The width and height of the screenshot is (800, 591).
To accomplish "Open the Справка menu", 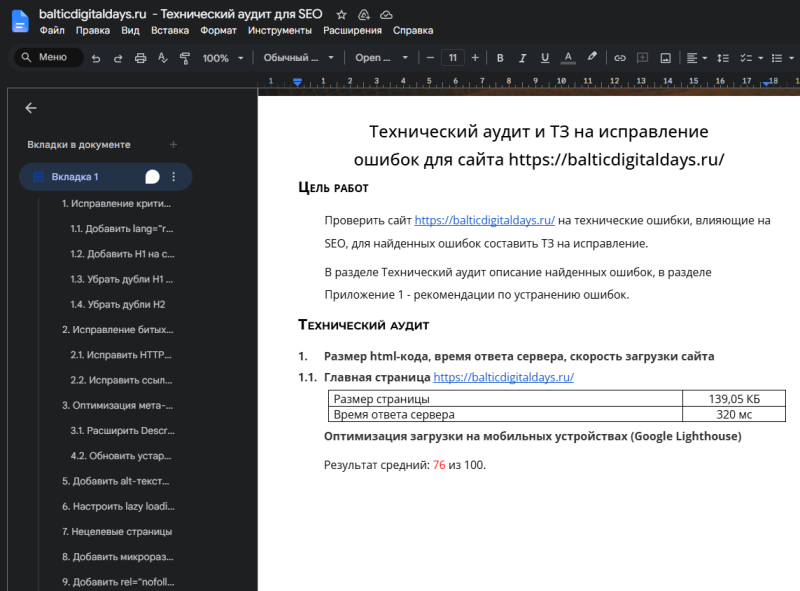I will [413, 31].
